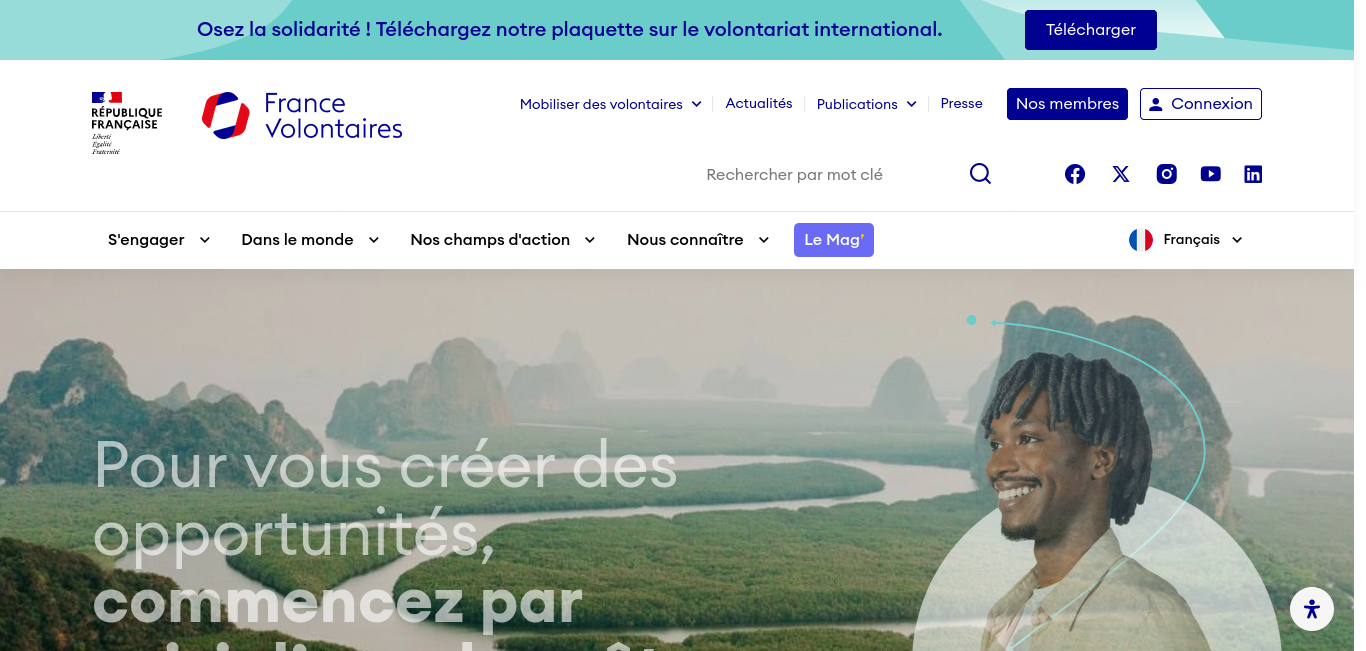
Task: Expand the S'engager menu
Action: [159, 240]
